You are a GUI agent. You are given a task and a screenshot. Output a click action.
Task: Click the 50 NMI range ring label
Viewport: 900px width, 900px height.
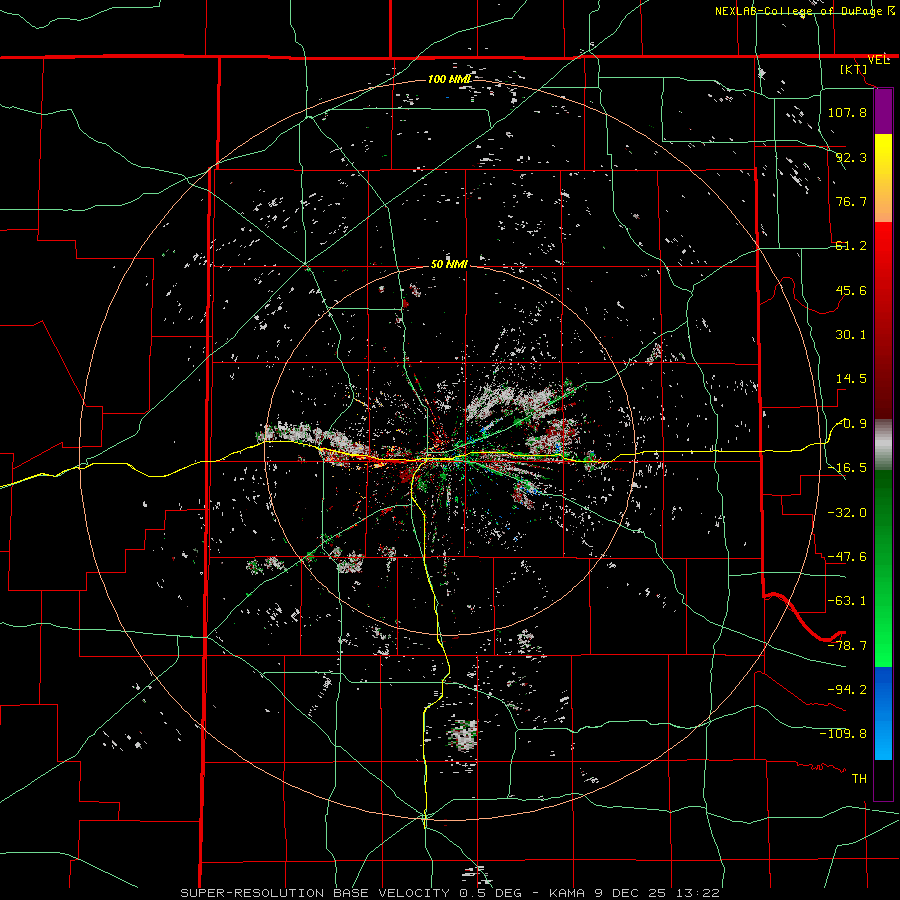click(449, 264)
